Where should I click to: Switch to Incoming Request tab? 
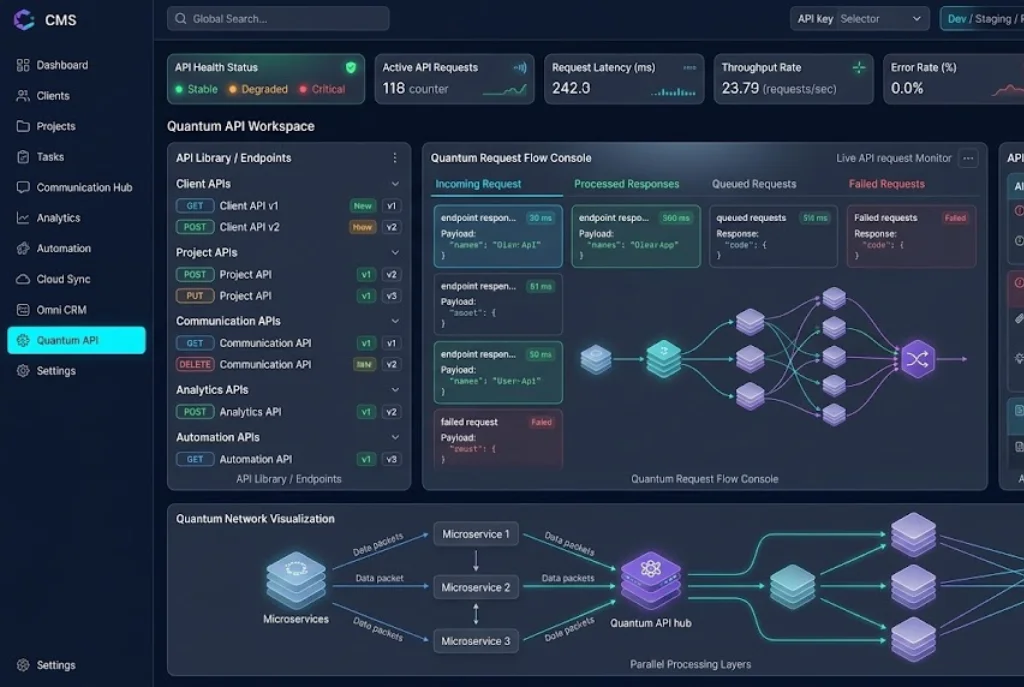pos(478,184)
